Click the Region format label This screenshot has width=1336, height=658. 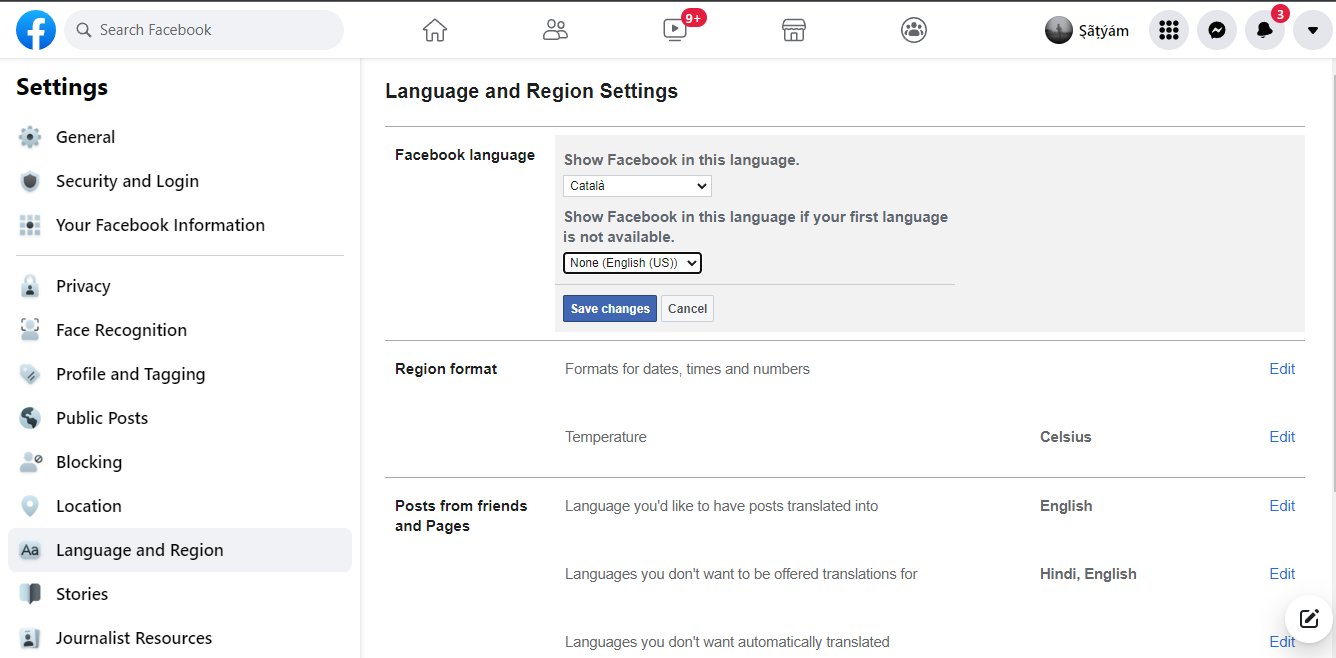(x=446, y=369)
